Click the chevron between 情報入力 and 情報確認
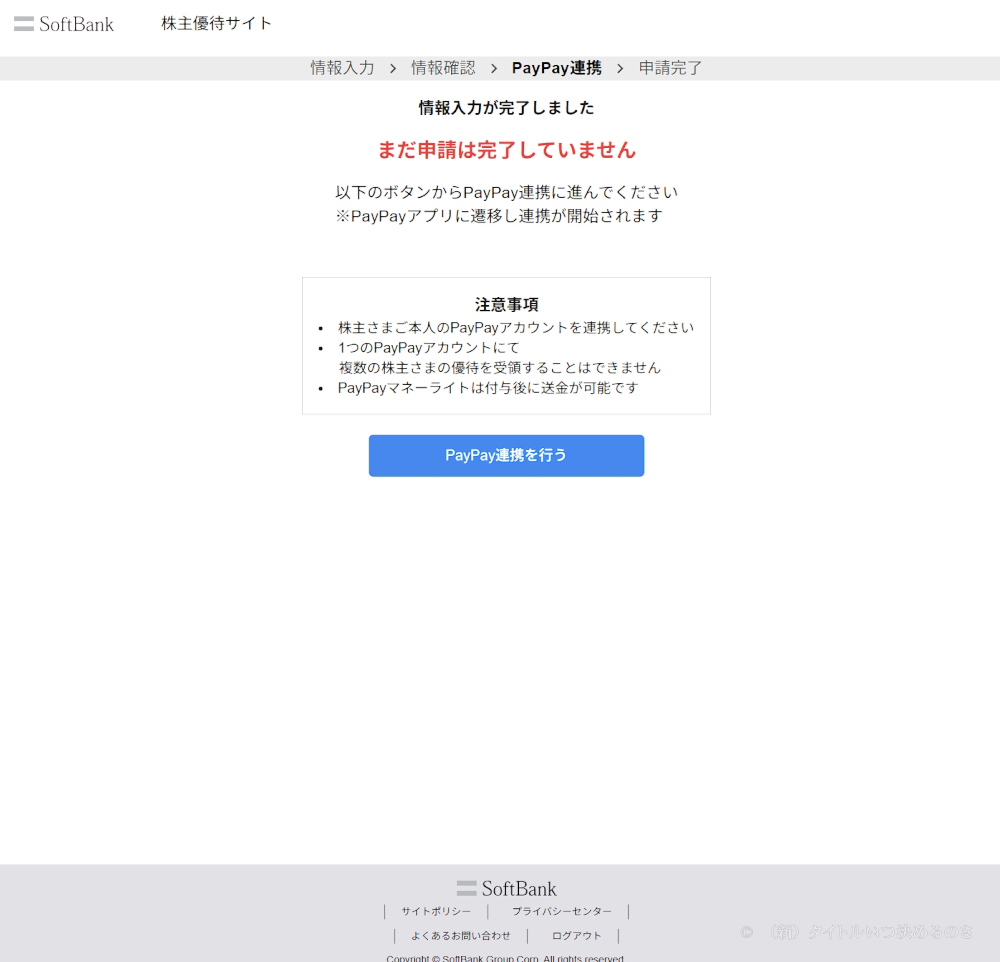This screenshot has width=1000, height=962. point(393,68)
